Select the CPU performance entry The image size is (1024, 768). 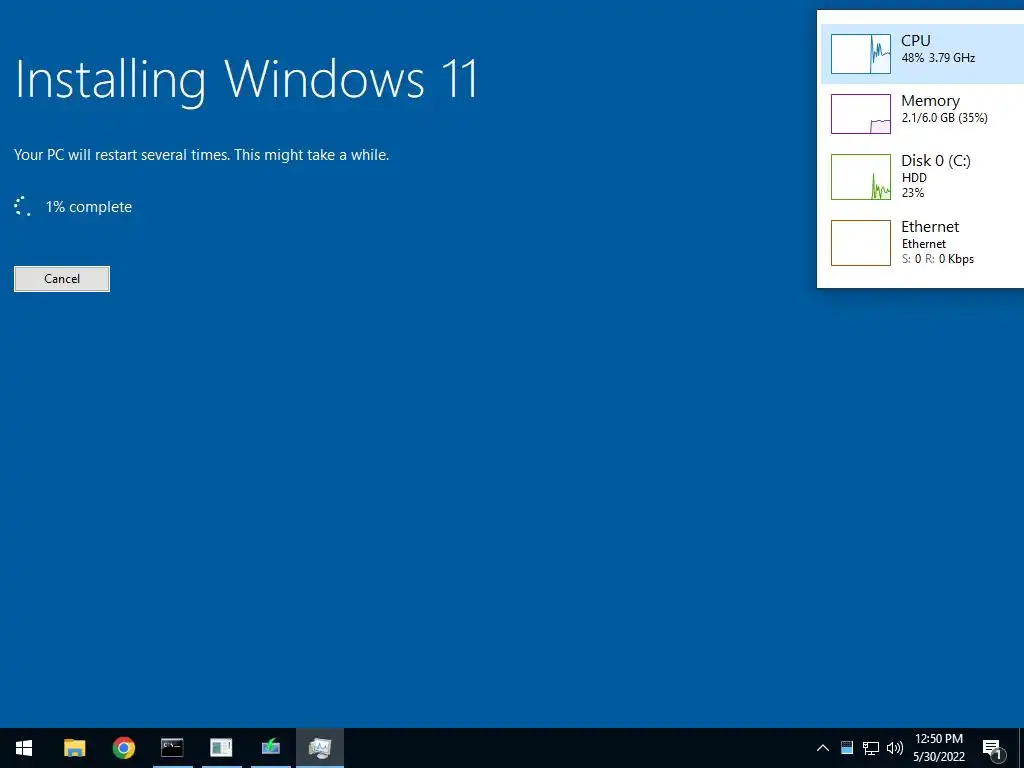pos(922,54)
